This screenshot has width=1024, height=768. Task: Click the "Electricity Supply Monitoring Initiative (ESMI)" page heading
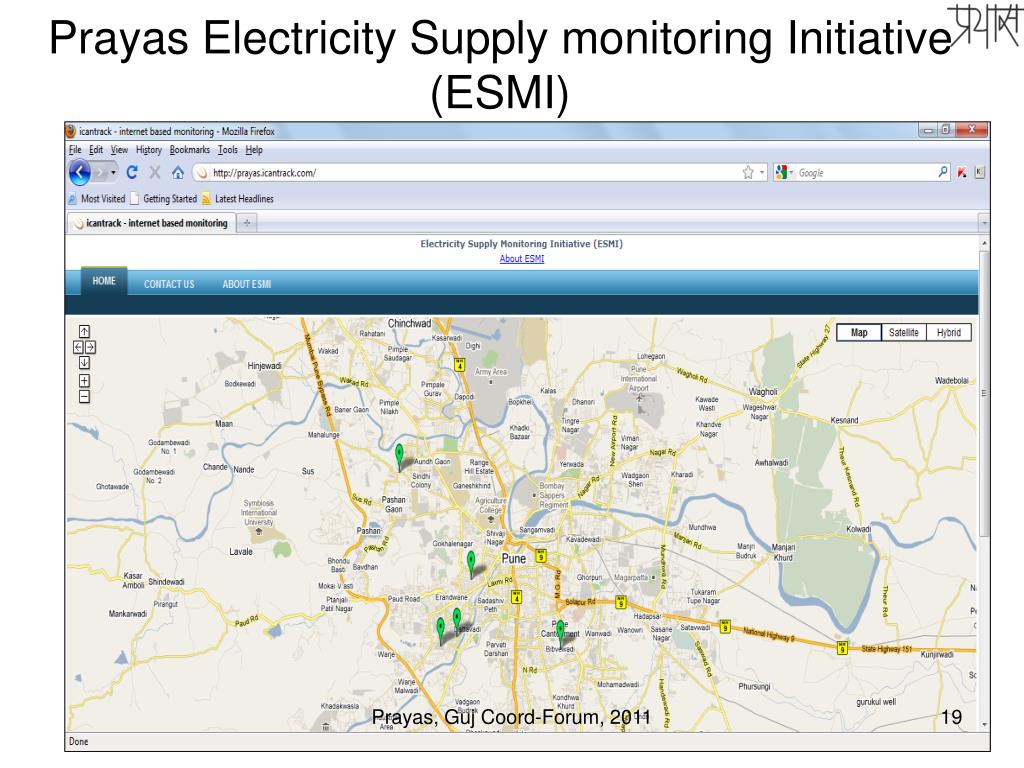[x=521, y=244]
